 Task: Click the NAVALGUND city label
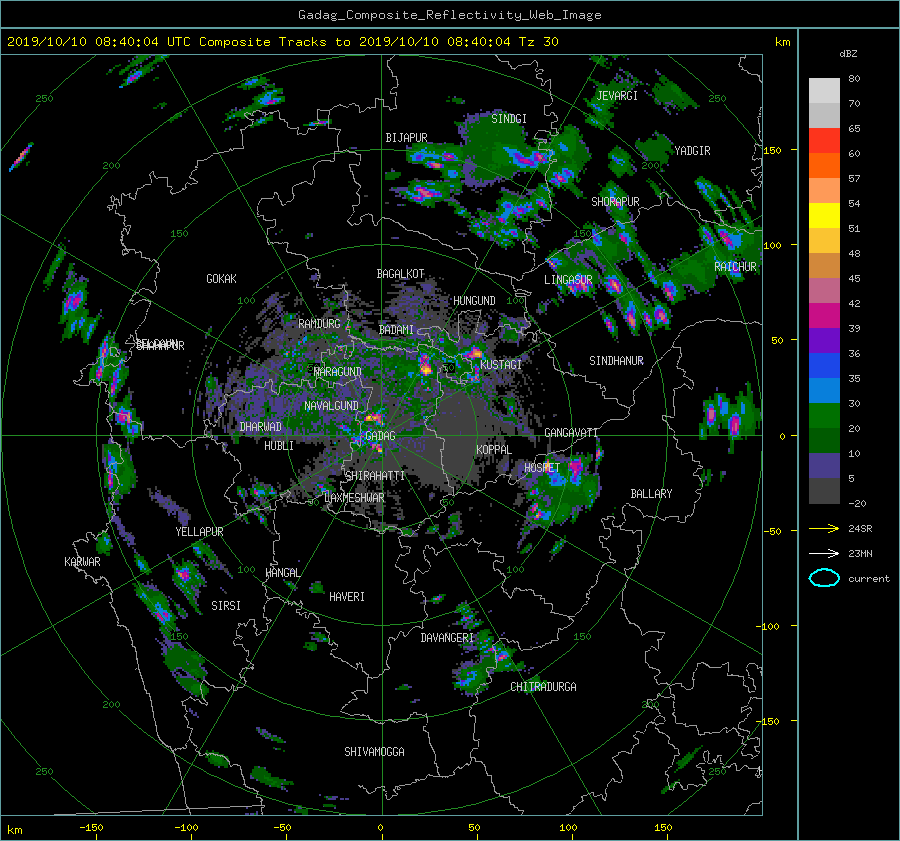tap(331, 406)
